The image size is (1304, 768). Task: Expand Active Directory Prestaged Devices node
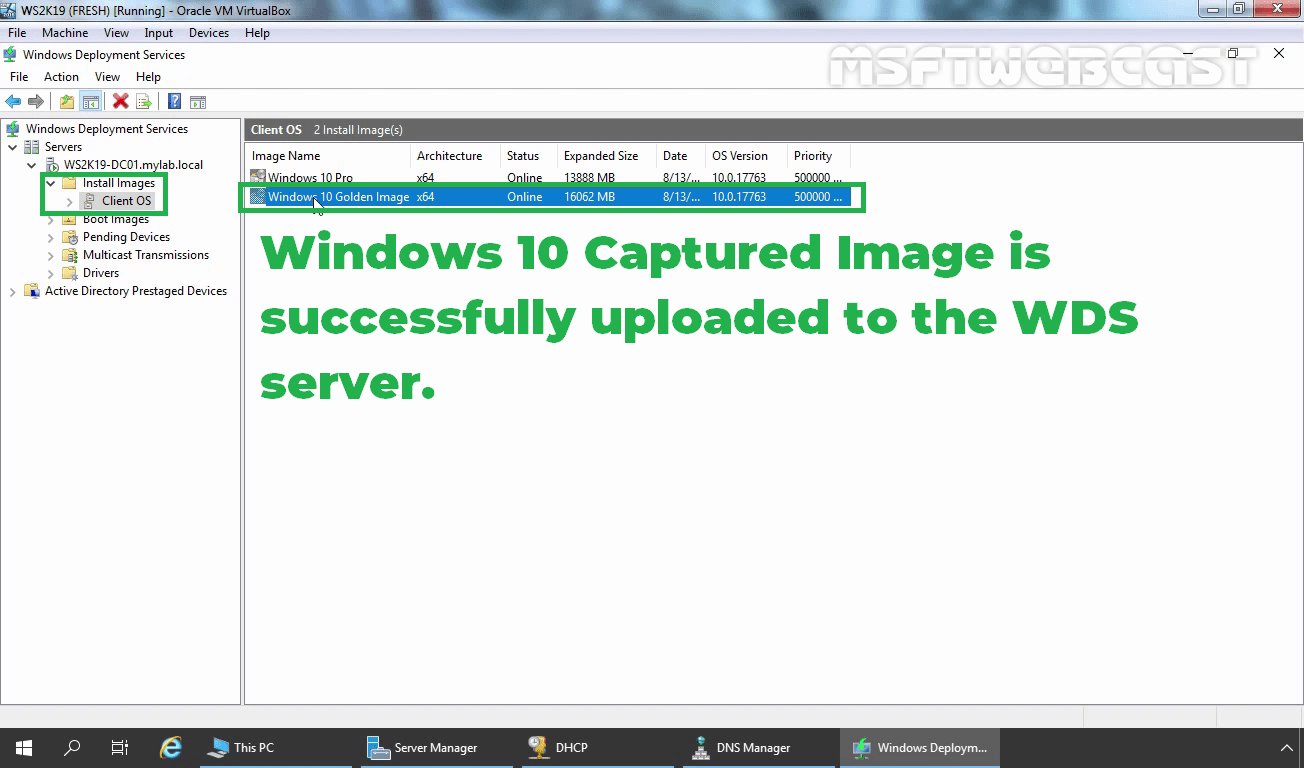click(12, 291)
